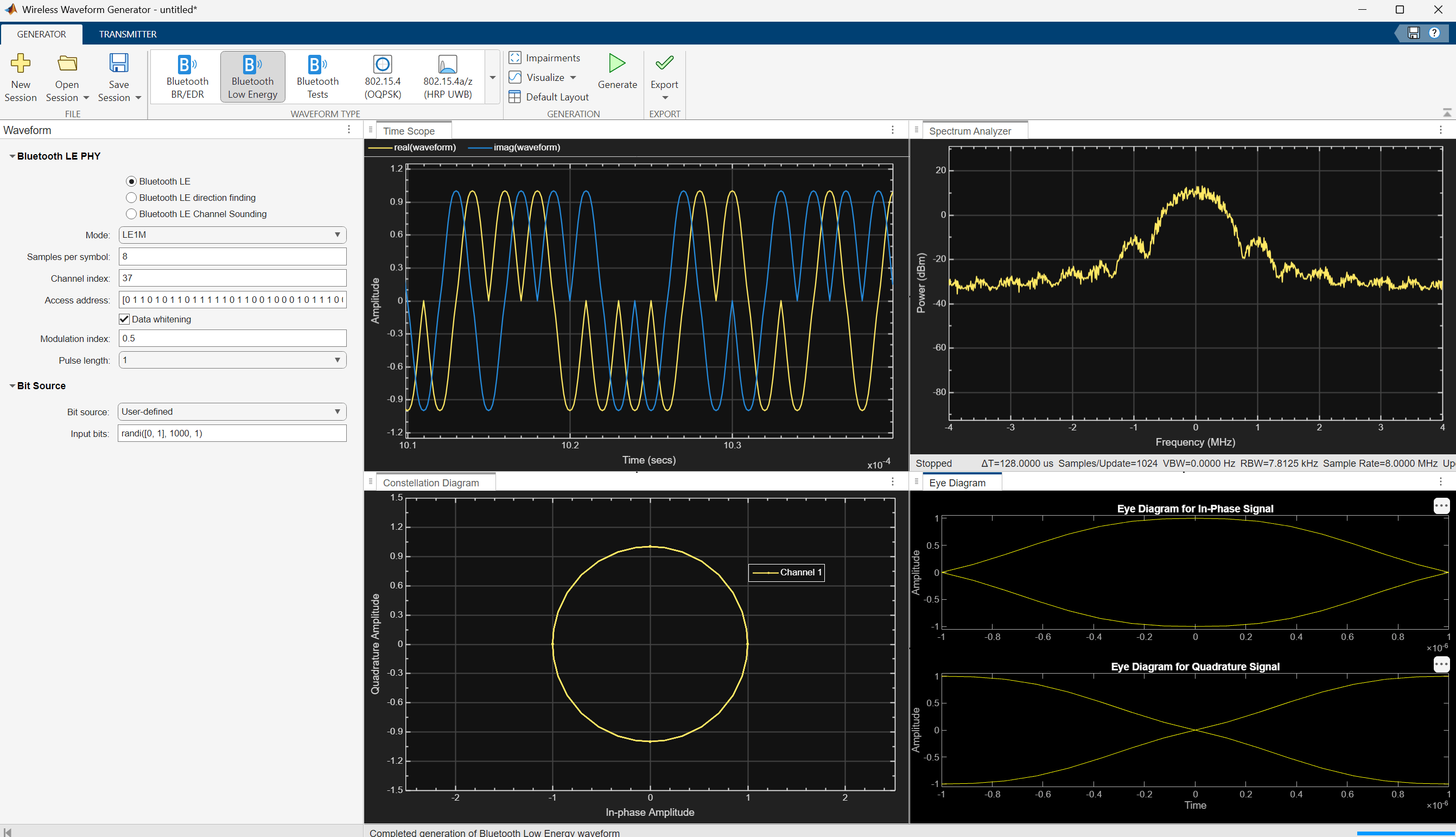The width and height of the screenshot is (1456, 837).
Task: Open the Pulse length dropdown
Action: click(x=232, y=360)
